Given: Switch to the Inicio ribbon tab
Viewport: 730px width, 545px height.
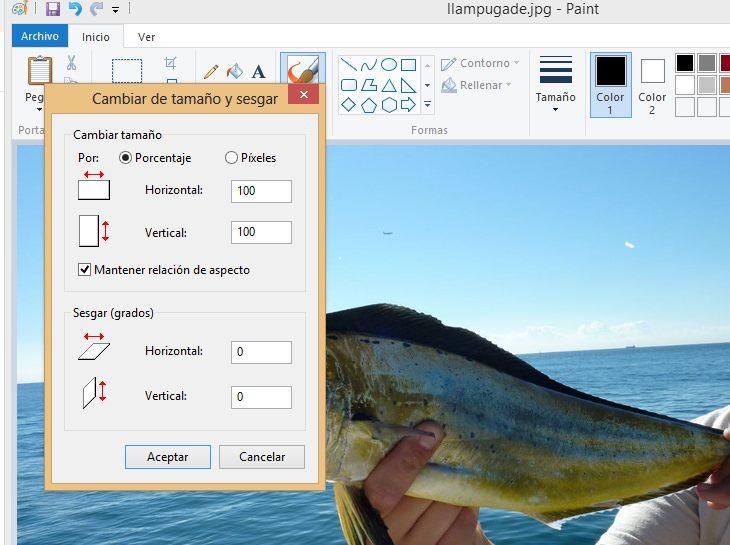Looking at the screenshot, I should click(95, 37).
